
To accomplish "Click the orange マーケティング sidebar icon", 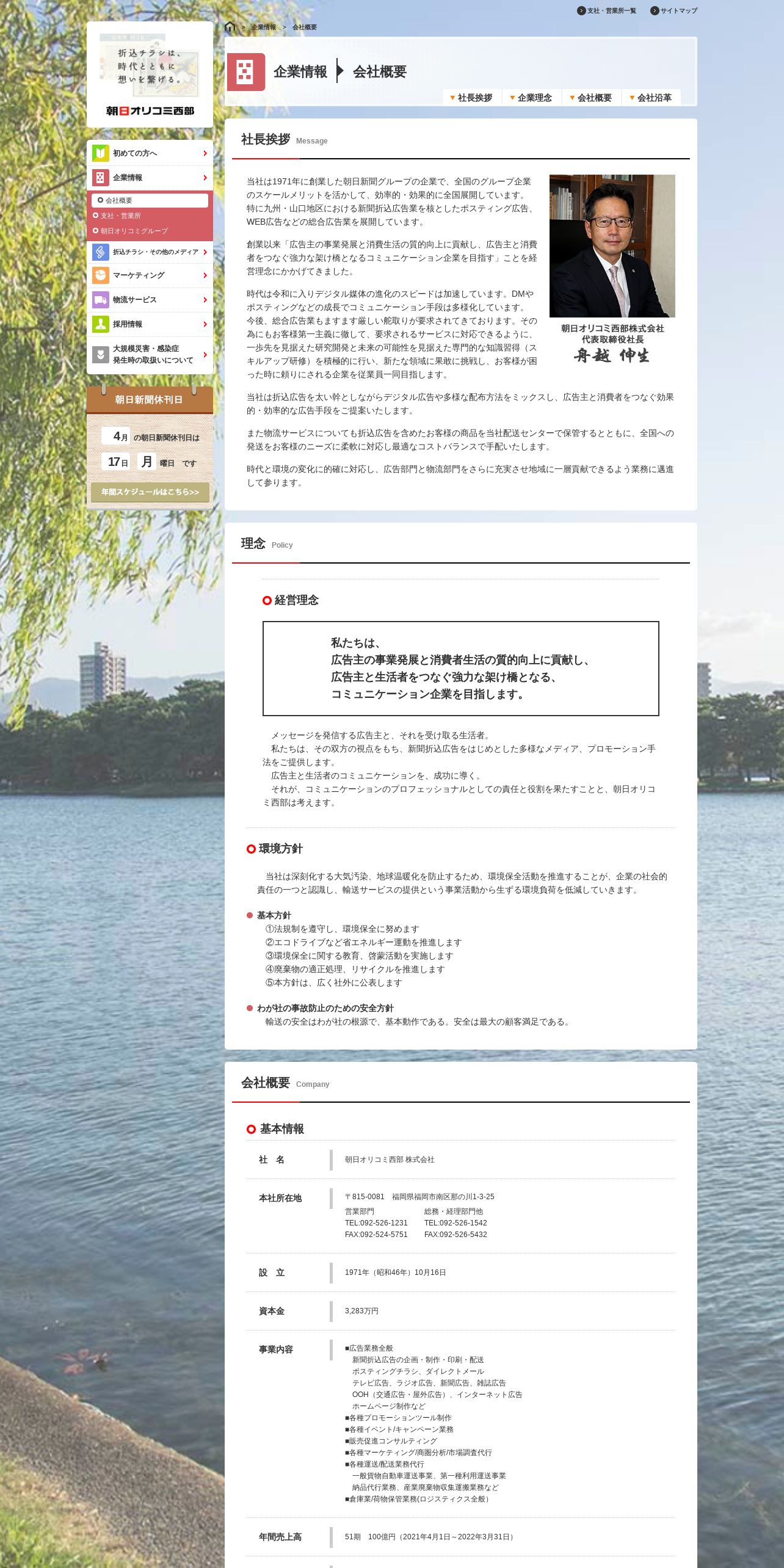I will click(x=101, y=275).
